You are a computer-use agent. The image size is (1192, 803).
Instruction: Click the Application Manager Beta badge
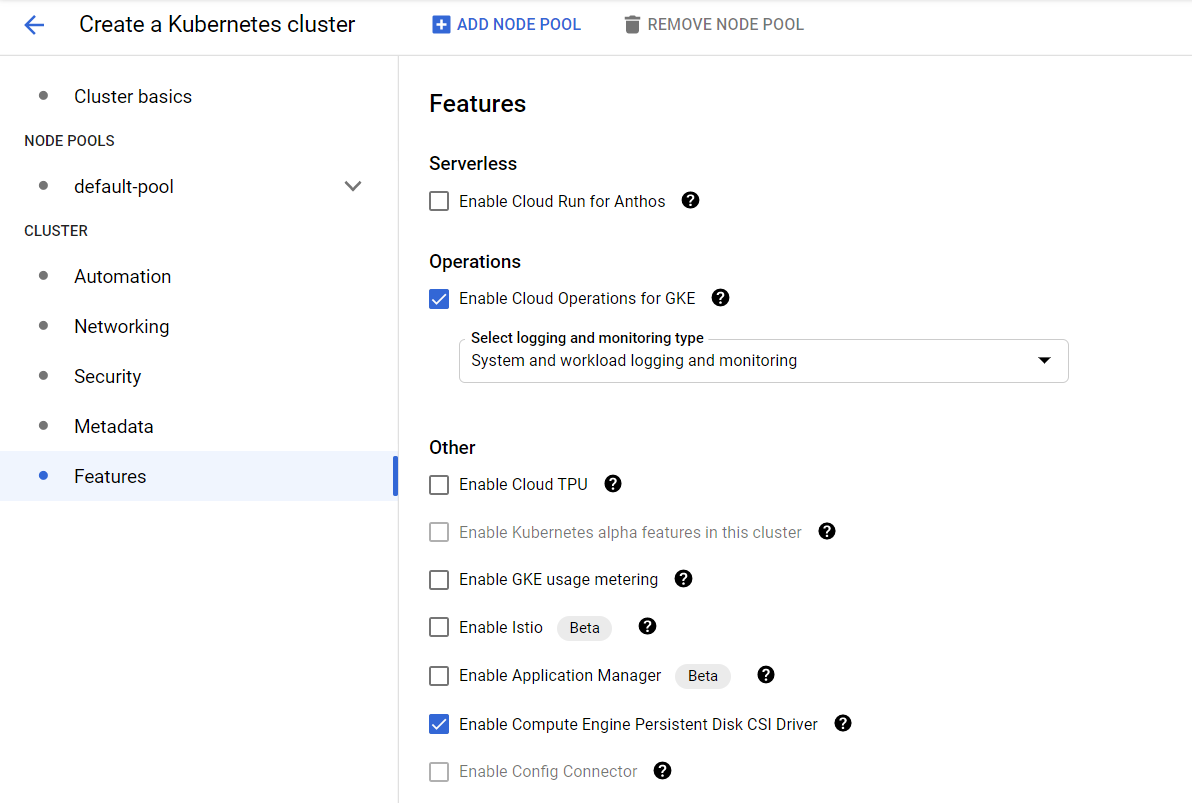(x=702, y=675)
